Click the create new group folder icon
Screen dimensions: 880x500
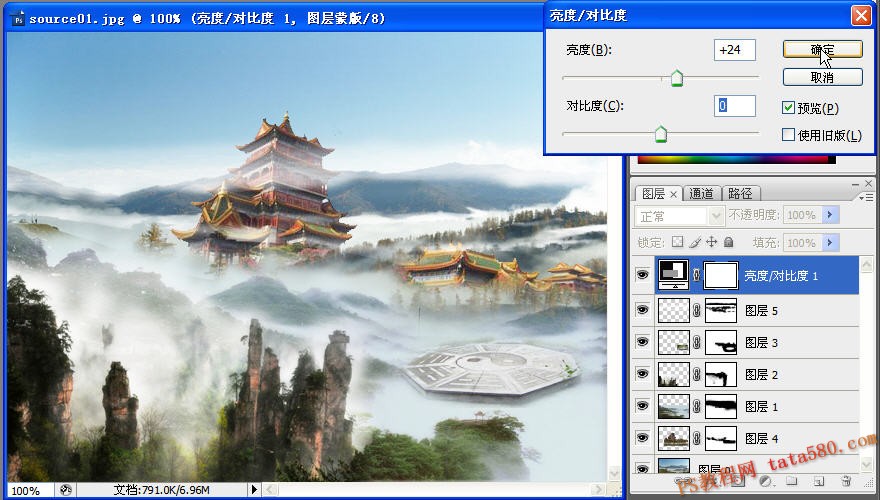791,481
